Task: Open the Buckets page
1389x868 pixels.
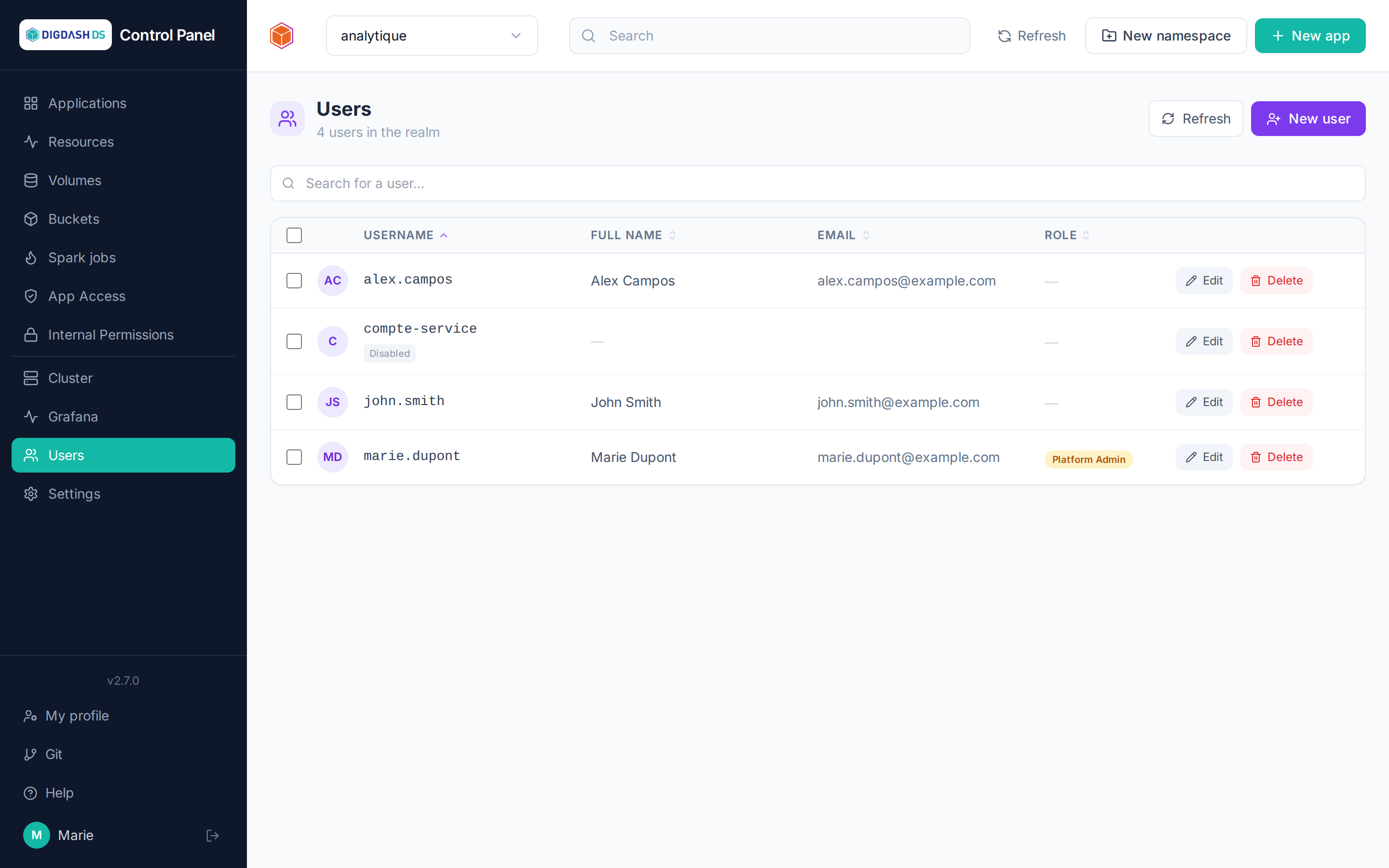Action: tap(123, 219)
